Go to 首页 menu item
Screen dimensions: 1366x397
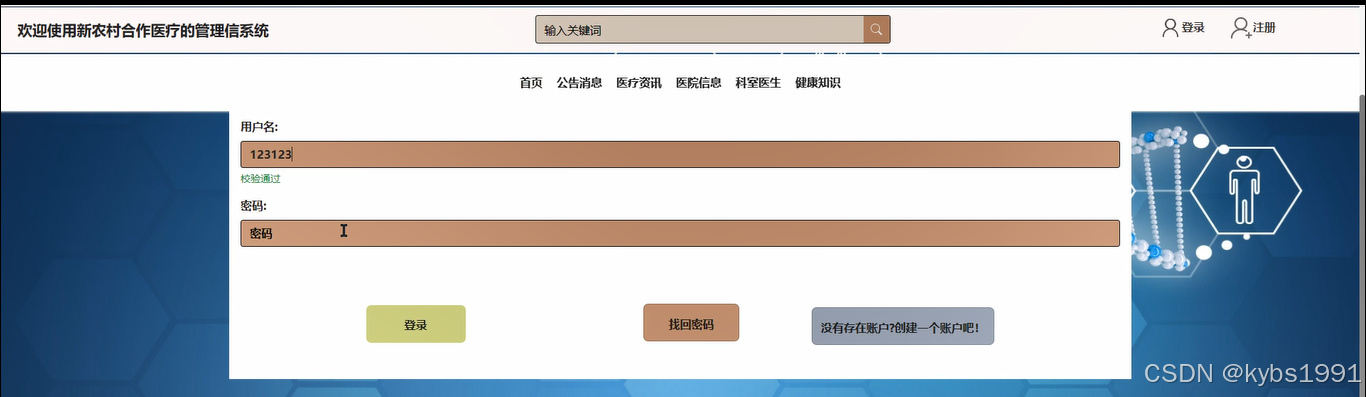click(531, 83)
